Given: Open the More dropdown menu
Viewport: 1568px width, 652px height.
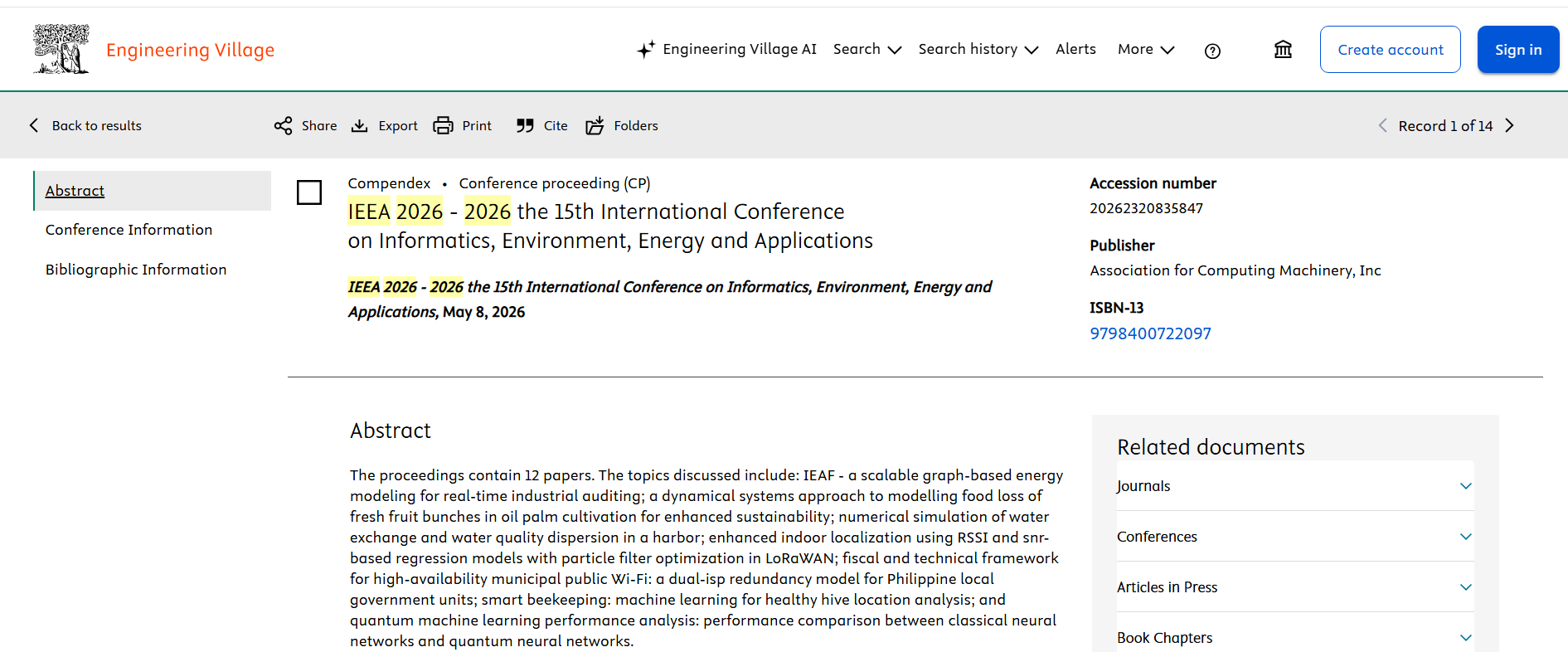Looking at the screenshot, I should [1146, 49].
